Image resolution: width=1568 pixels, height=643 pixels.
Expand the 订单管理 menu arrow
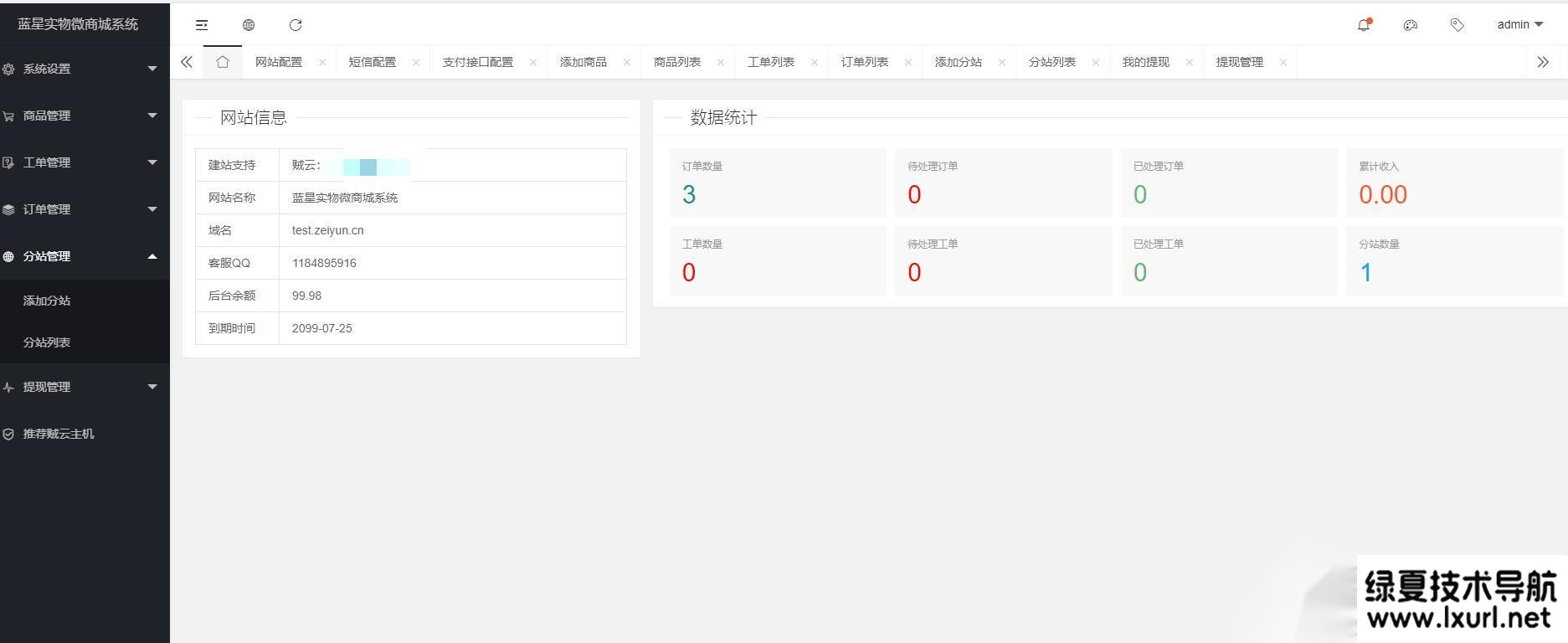pyautogui.click(x=152, y=209)
